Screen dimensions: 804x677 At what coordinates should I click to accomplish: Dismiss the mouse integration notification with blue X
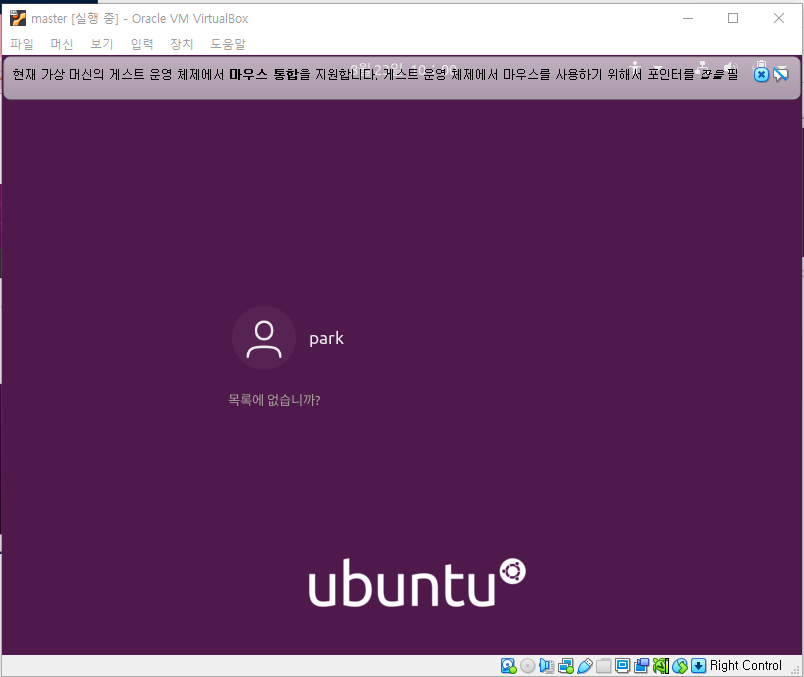click(761, 75)
